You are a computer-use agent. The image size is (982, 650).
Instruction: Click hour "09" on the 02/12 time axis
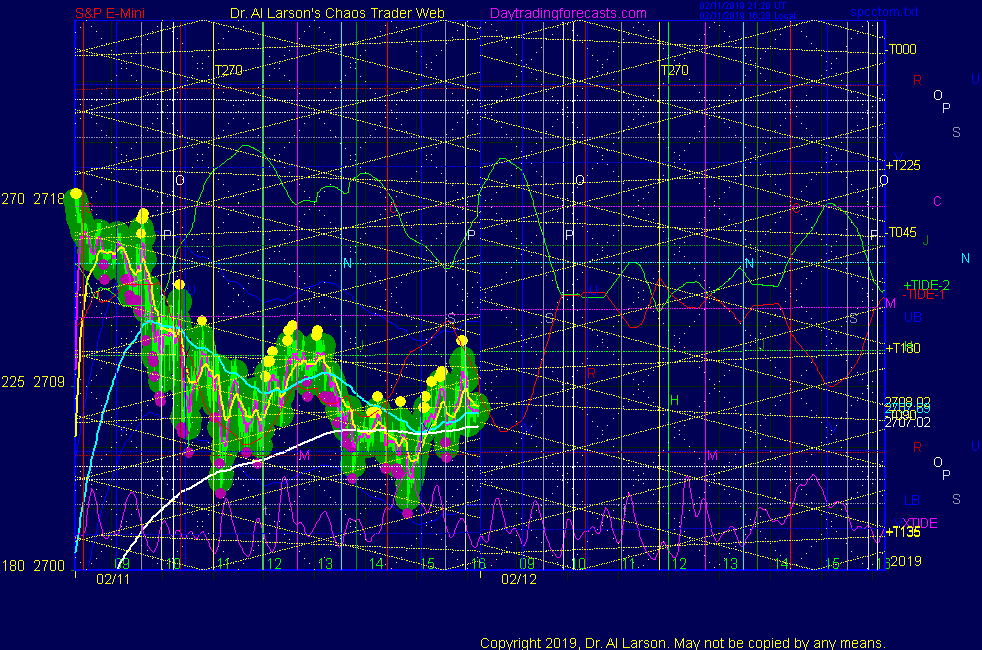pyautogui.click(x=527, y=564)
